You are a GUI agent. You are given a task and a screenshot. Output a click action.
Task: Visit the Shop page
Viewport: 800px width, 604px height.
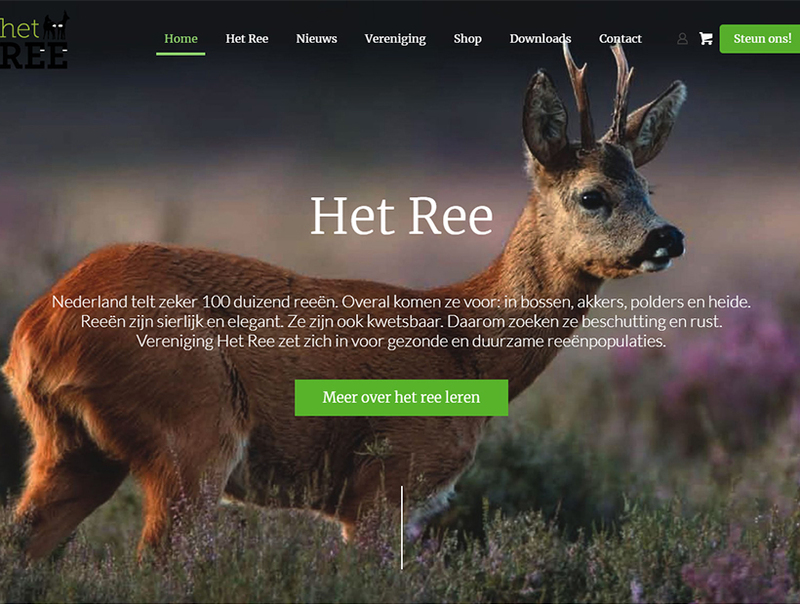click(467, 39)
